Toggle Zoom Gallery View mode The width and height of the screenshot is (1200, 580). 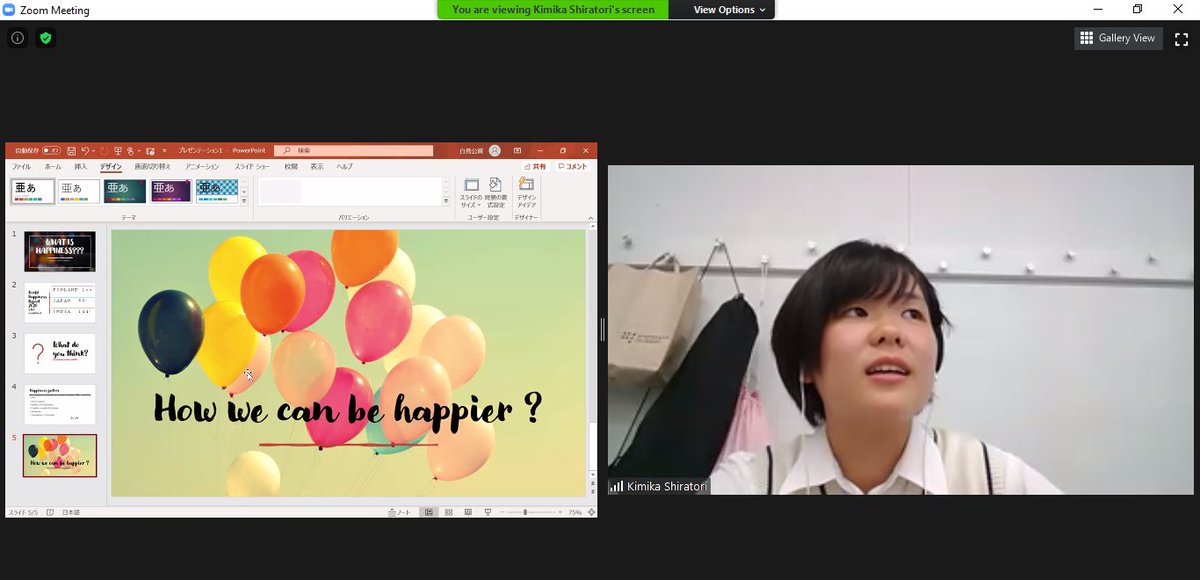coord(1118,37)
